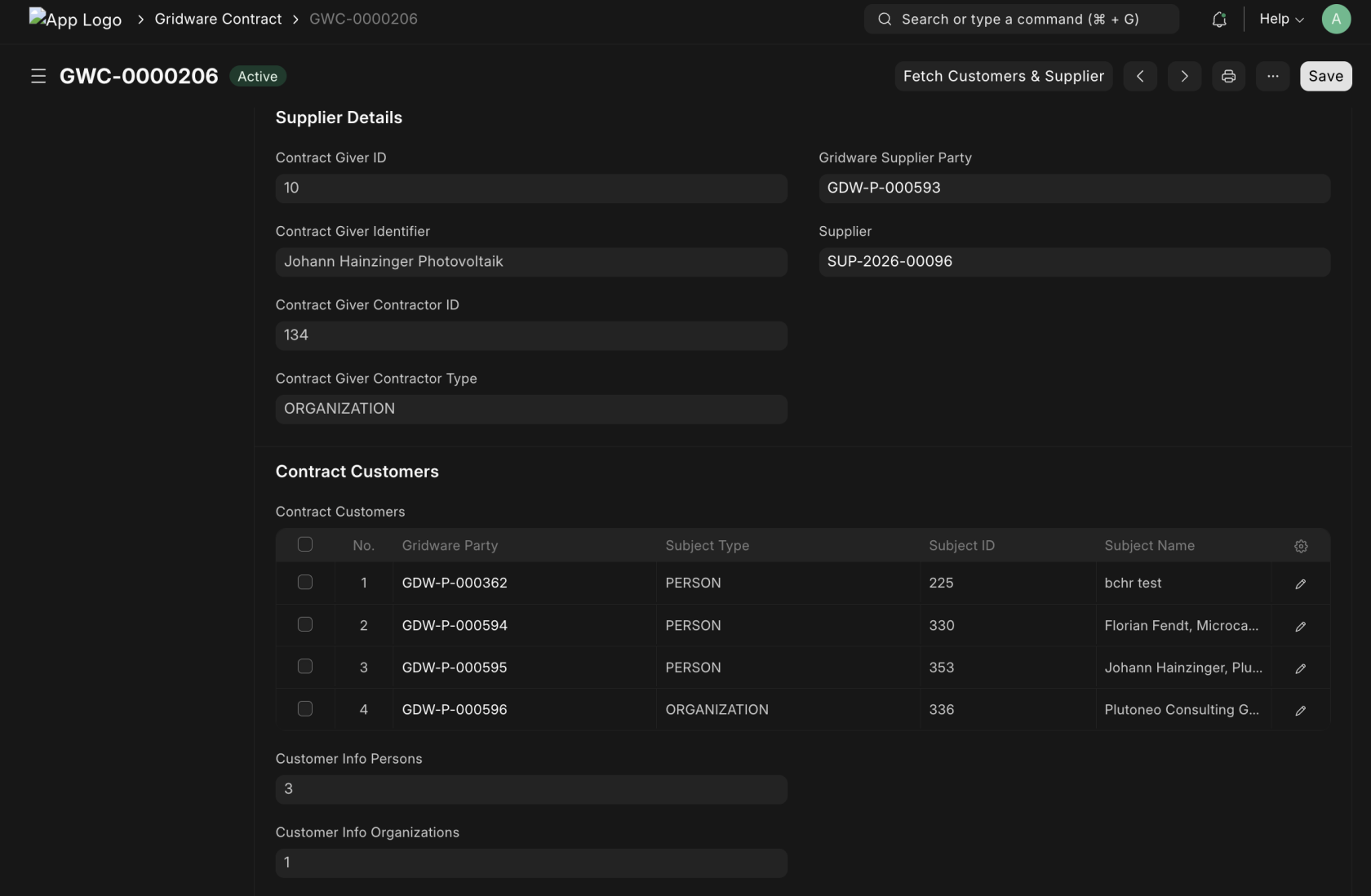Click Subject Name cell bchr test
1371x896 pixels.
[x=1183, y=583]
